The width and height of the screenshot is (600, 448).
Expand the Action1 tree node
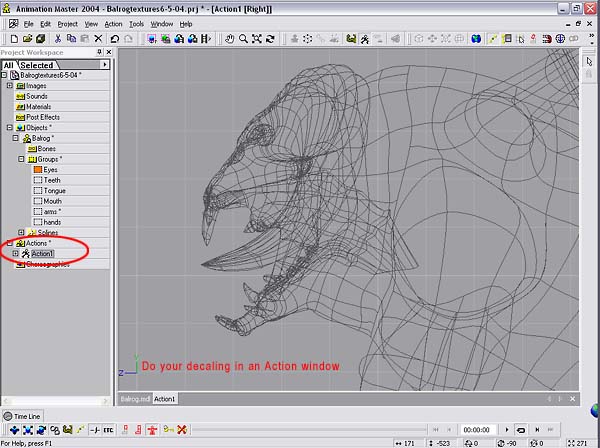coord(14,254)
